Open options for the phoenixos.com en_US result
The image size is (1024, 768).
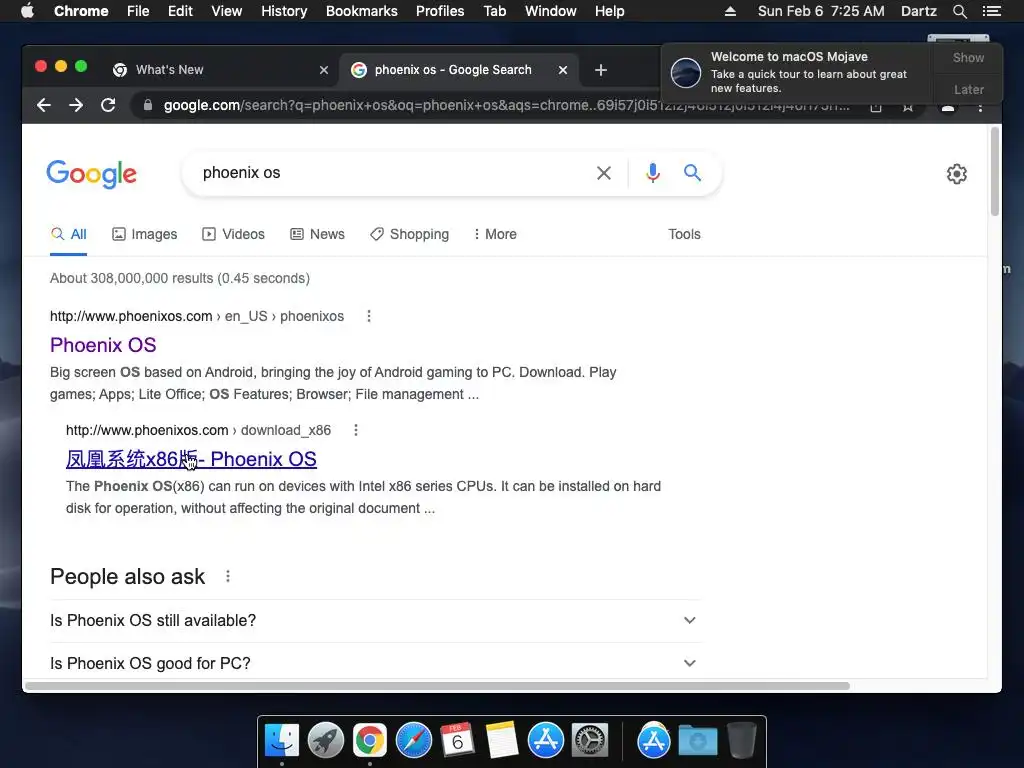(369, 316)
